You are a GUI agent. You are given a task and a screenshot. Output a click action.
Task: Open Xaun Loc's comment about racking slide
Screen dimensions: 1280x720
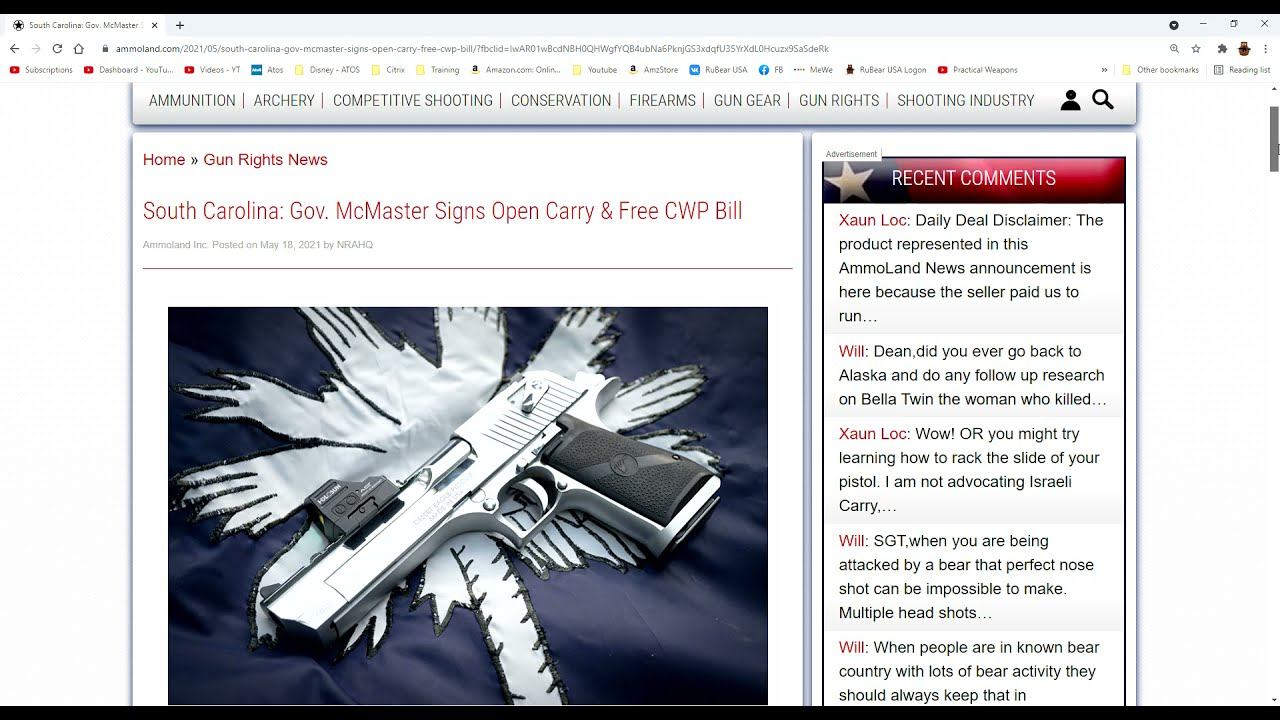point(972,470)
